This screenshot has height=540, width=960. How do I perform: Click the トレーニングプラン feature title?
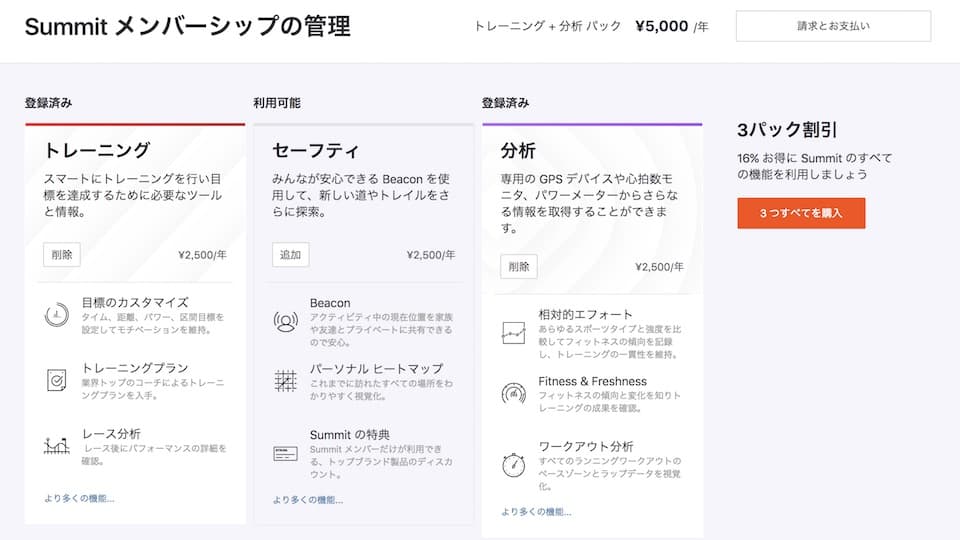pos(135,368)
